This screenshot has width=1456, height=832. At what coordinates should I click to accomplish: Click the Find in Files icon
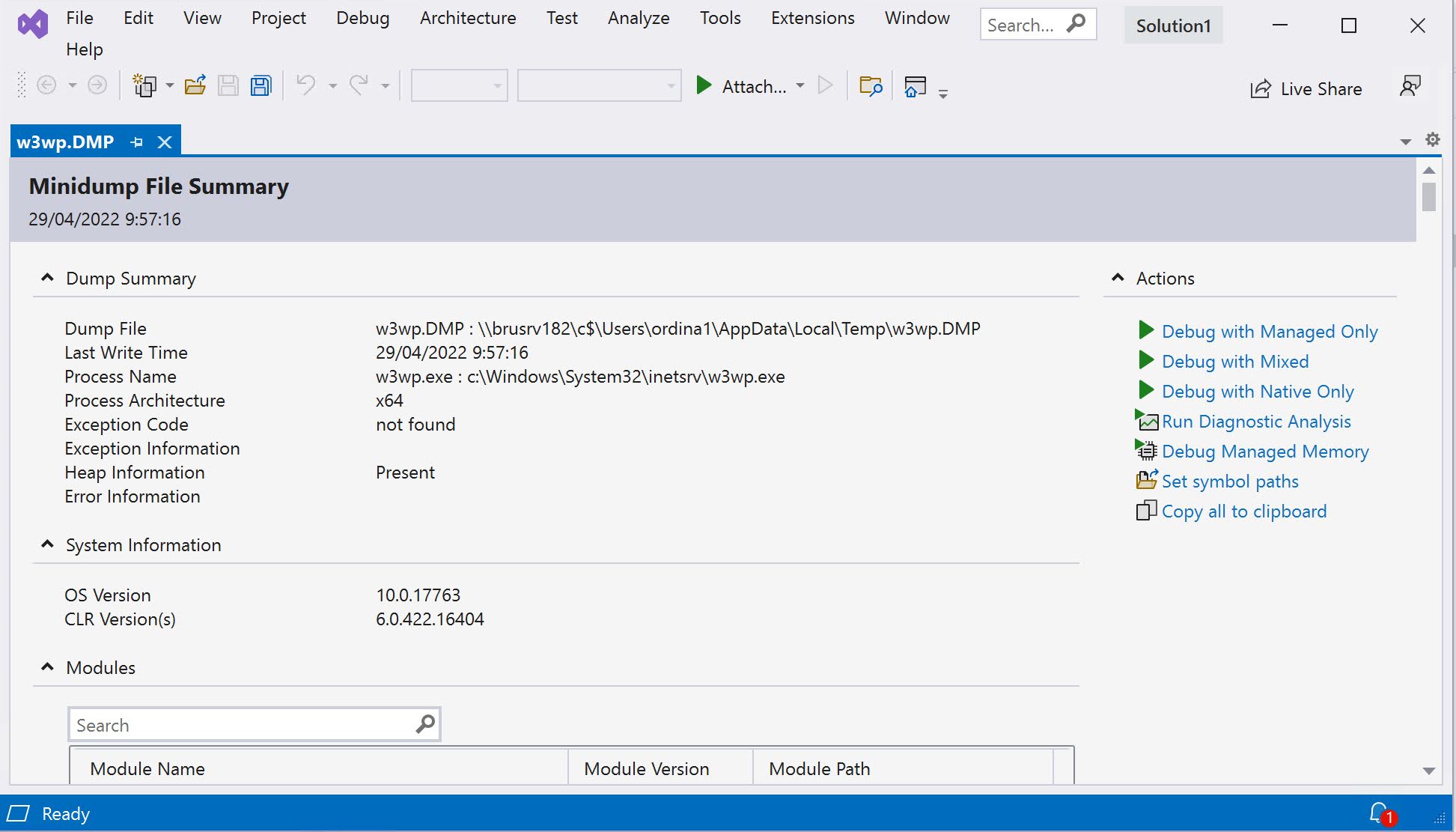[871, 86]
